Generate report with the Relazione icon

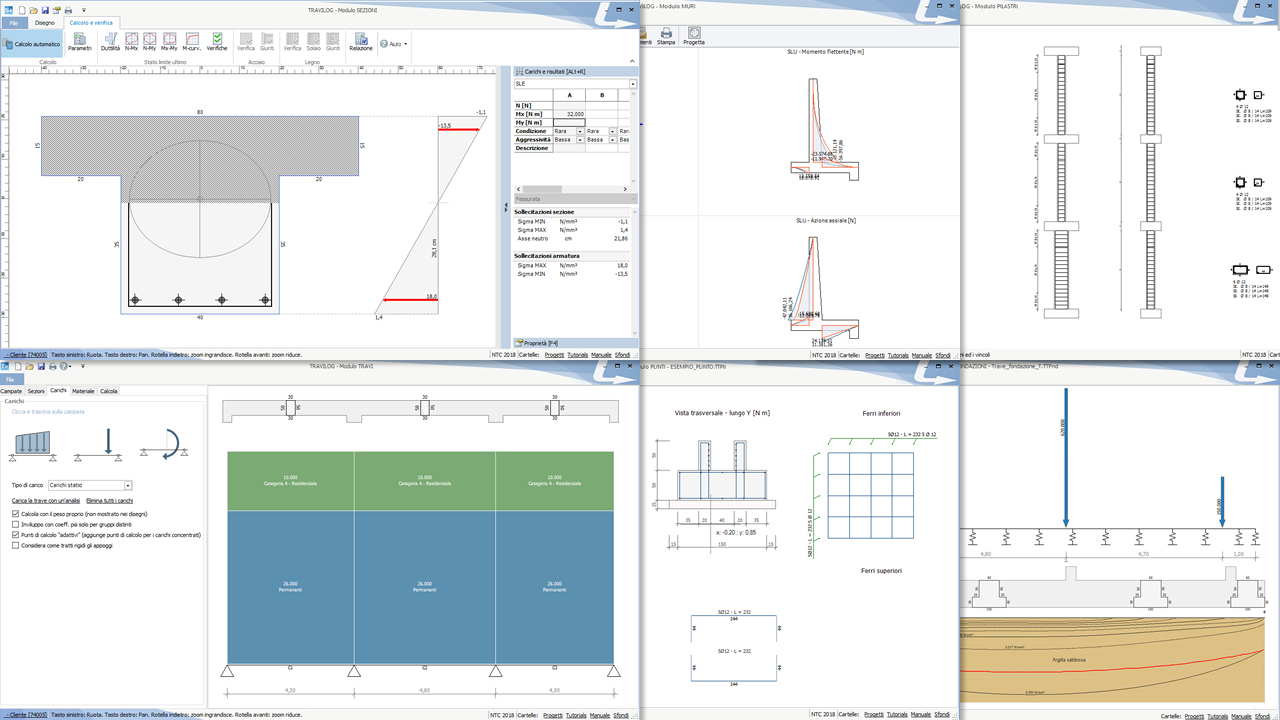361,41
